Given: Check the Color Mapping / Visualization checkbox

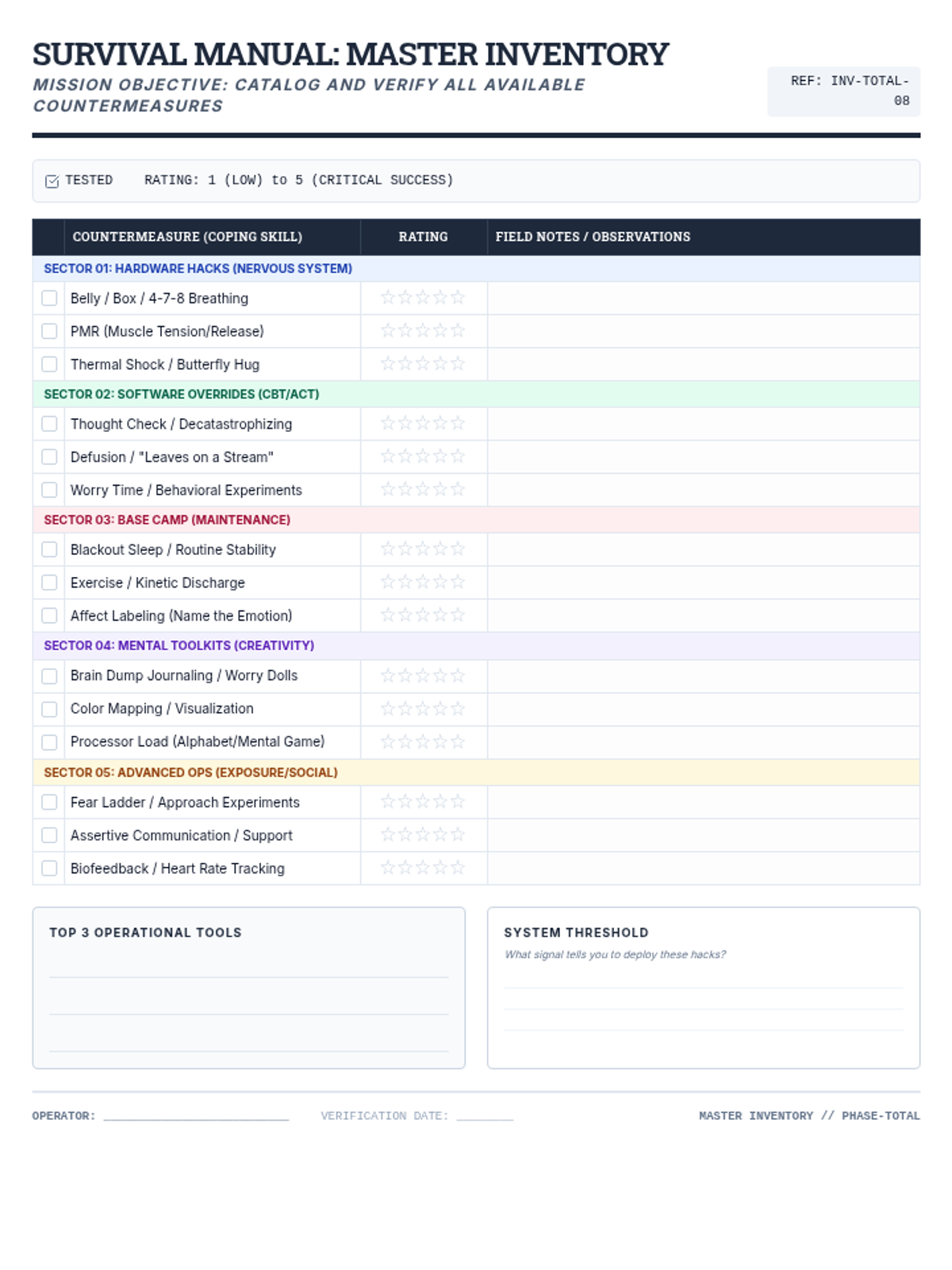Looking at the screenshot, I should coord(49,709).
